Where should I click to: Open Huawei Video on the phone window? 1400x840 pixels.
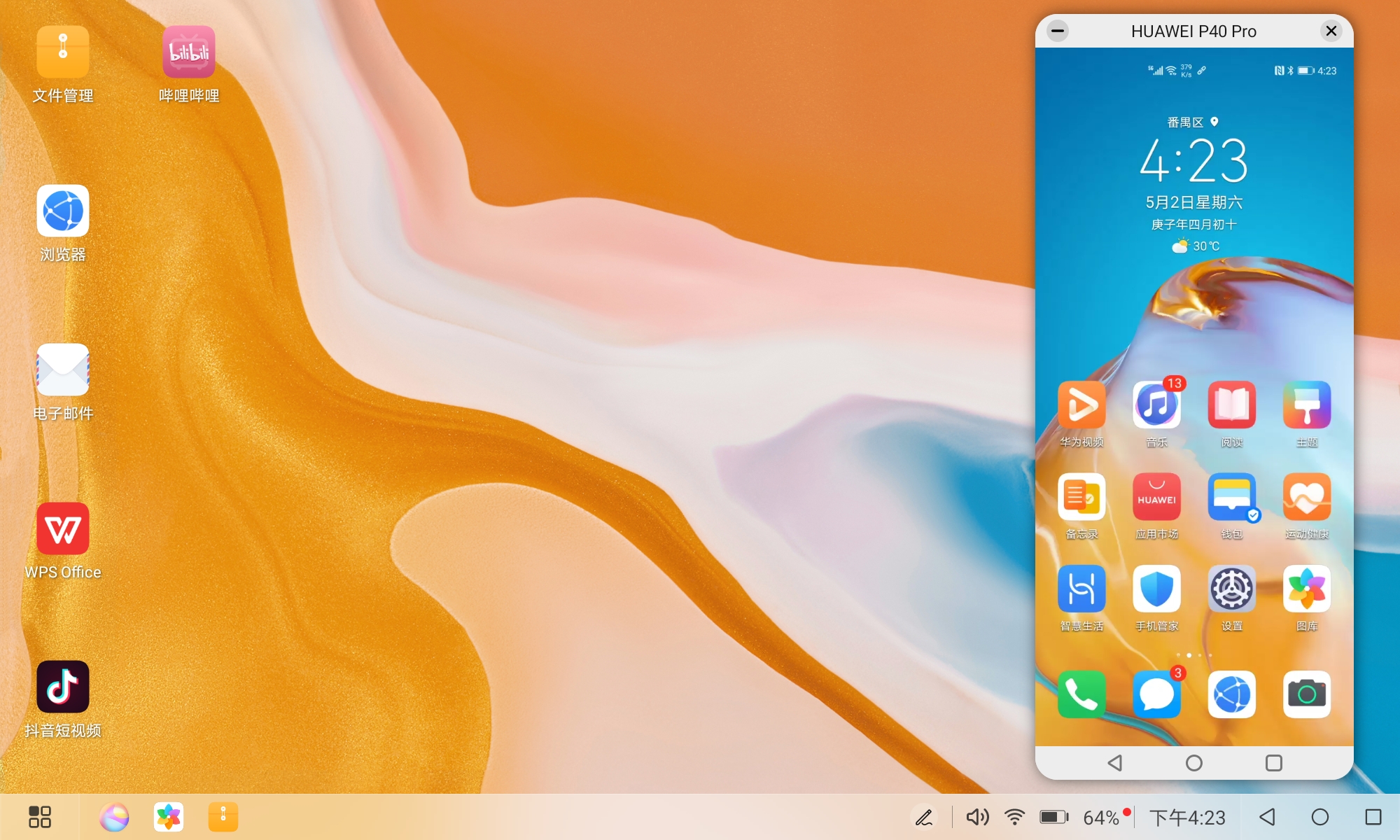pos(1081,405)
